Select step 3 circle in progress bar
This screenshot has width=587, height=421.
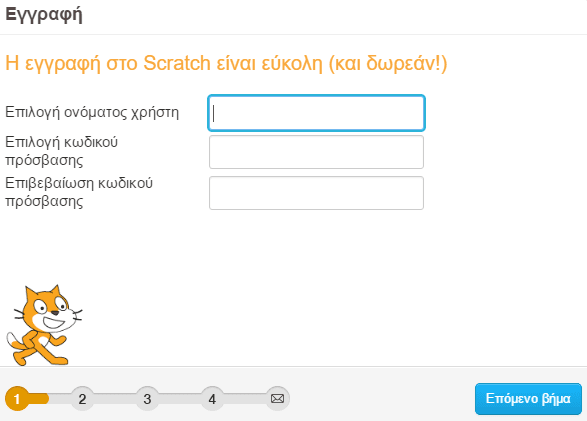pos(147,399)
